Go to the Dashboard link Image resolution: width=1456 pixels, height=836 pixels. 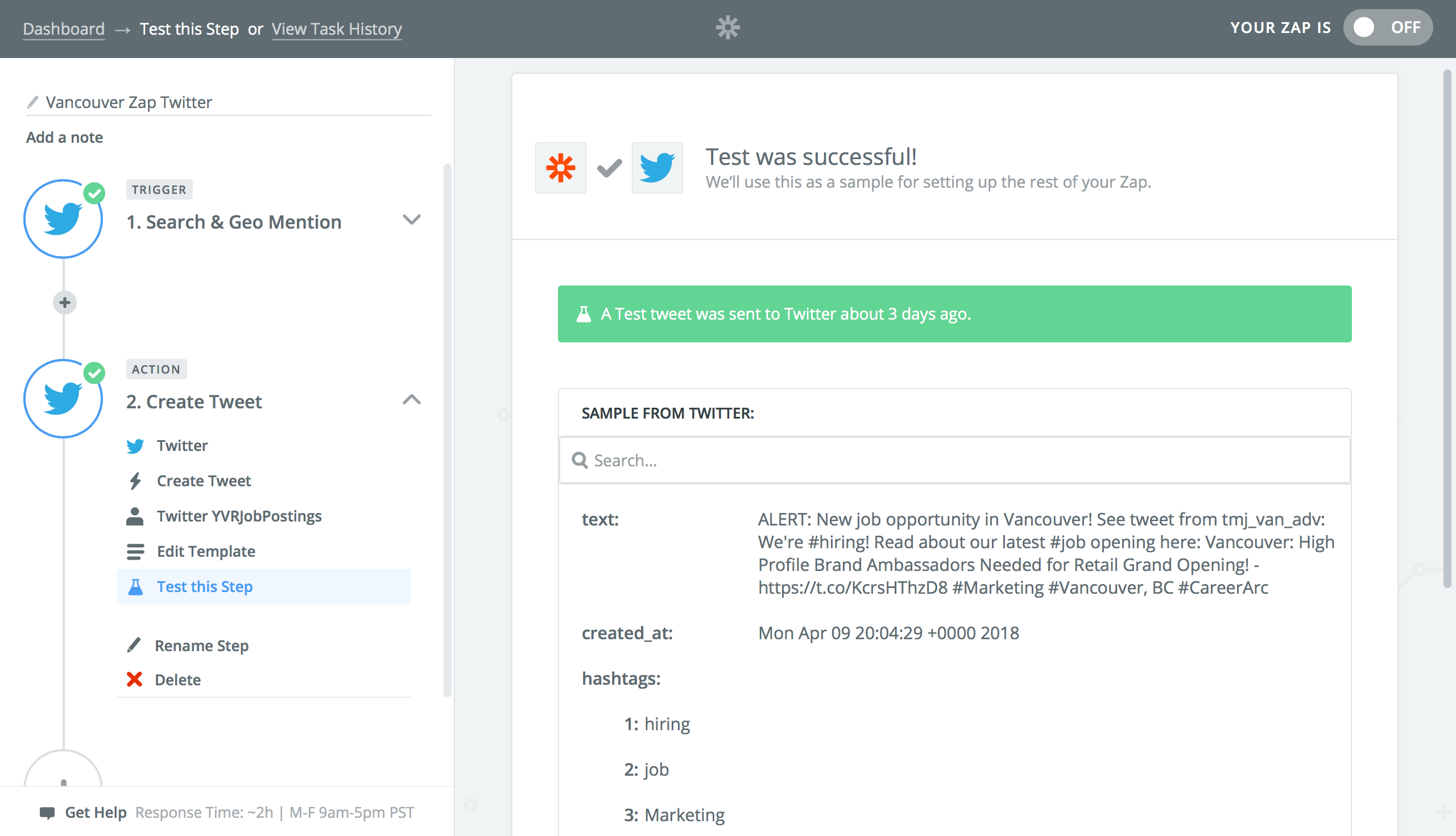(64, 28)
